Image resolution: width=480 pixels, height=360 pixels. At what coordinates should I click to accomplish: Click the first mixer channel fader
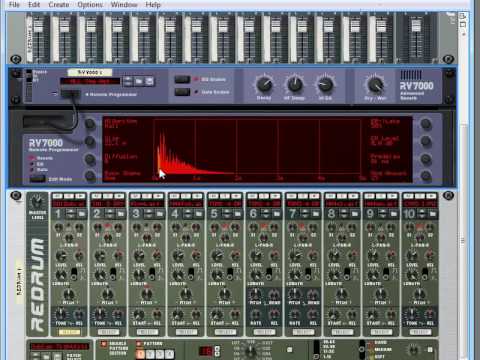38,25
